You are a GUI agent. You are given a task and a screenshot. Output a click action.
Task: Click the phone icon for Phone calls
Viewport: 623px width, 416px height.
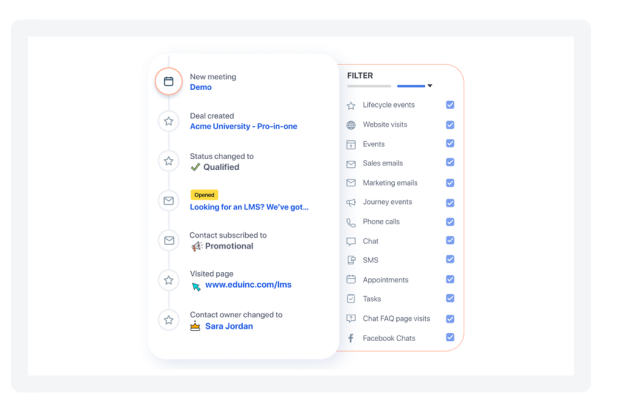(x=351, y=222)
